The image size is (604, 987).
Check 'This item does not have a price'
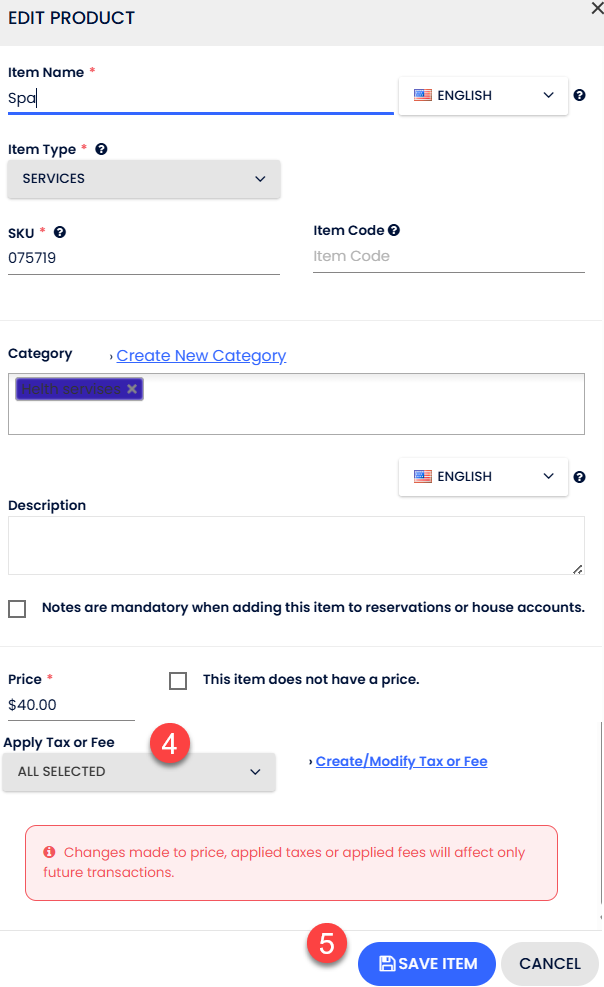click(178, 680)
